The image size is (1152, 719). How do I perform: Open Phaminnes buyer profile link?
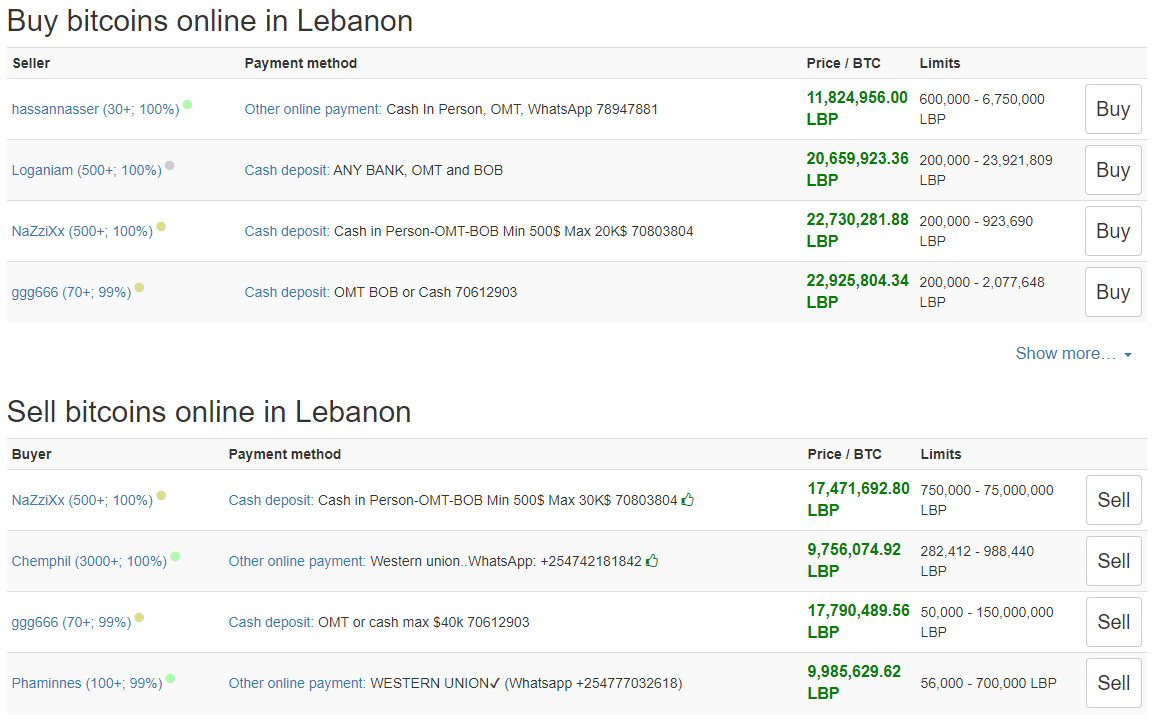87,683
